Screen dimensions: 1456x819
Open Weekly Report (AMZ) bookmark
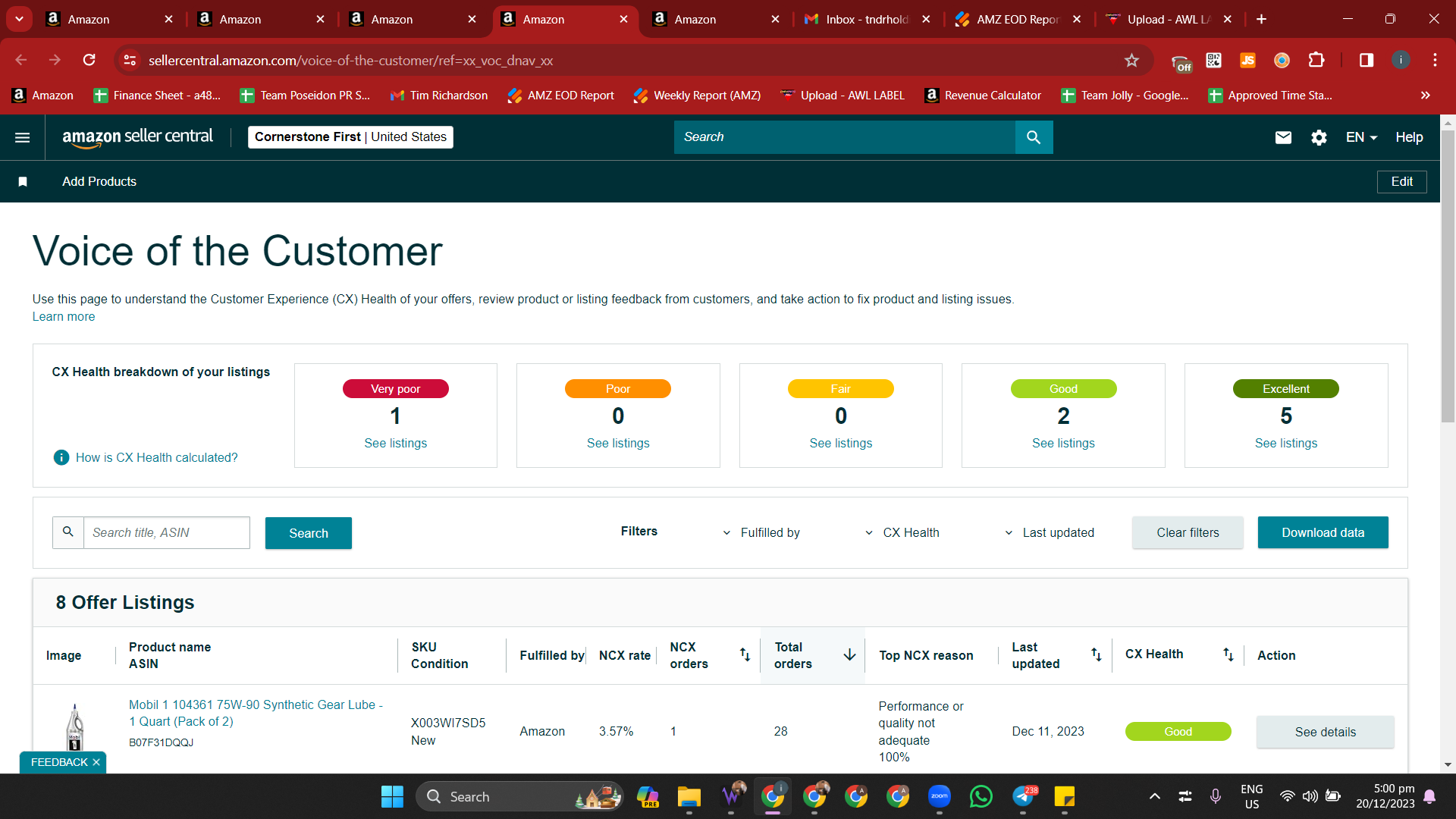click(x=697, y=95)
